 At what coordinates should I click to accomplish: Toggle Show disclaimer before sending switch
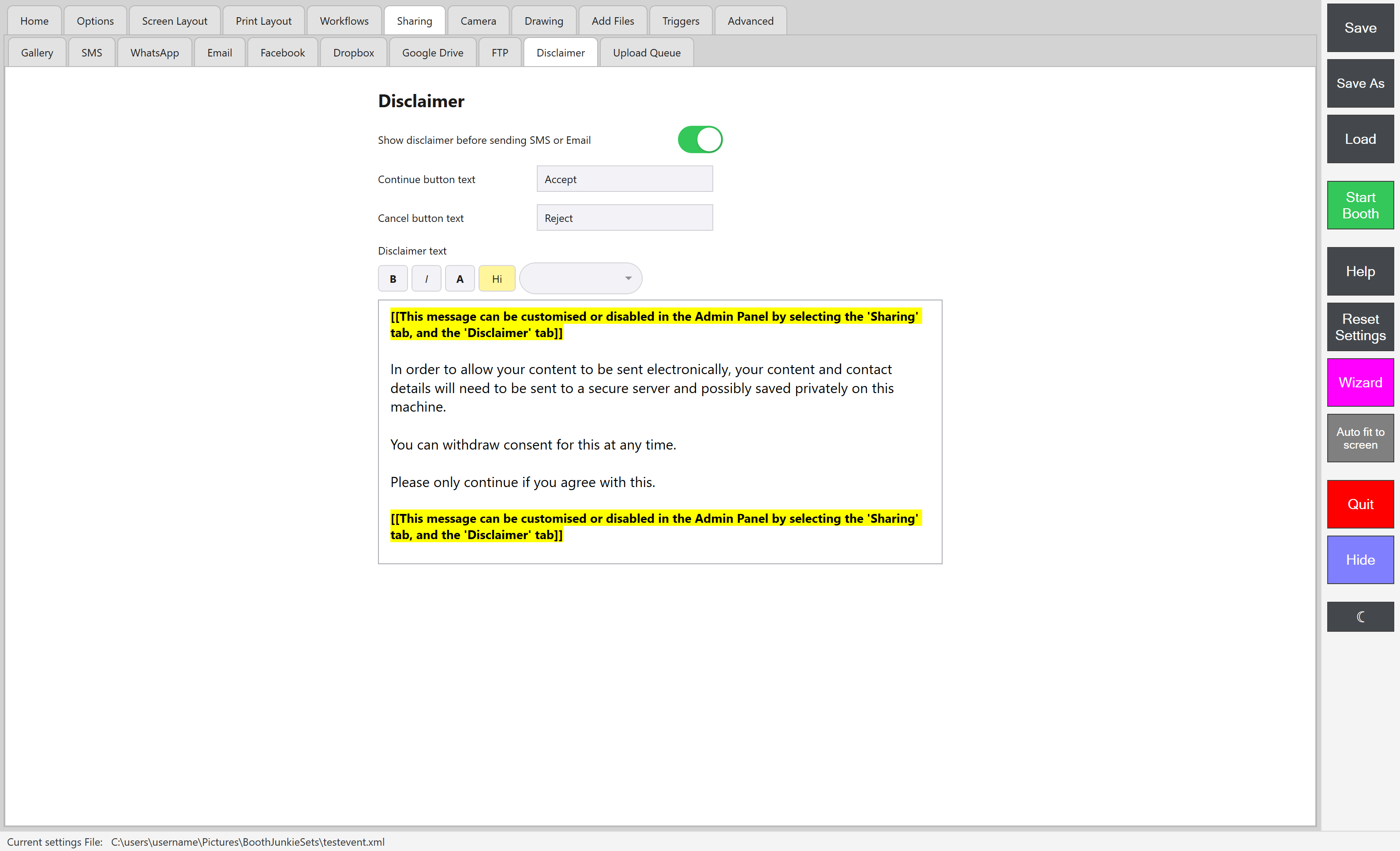700,140
